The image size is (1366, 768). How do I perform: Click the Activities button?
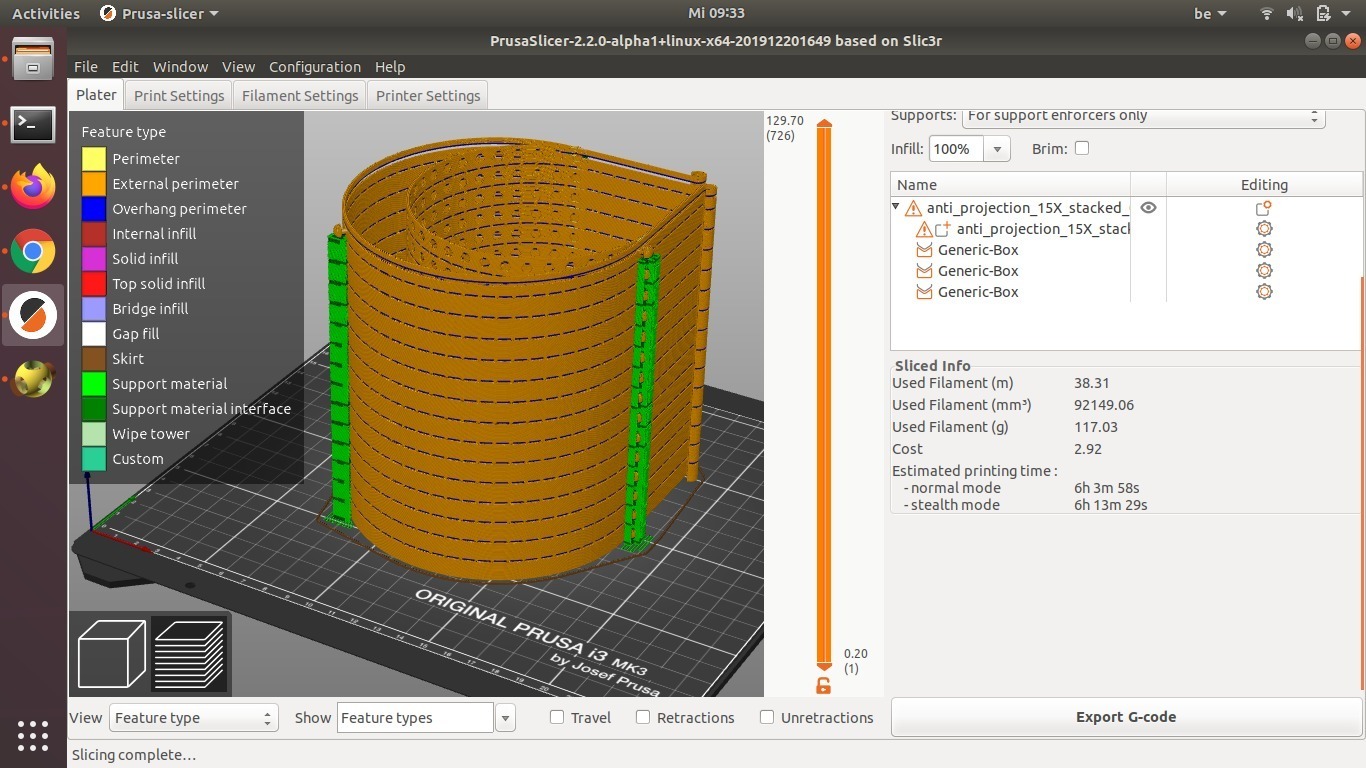pyautogui.click(x=46, y=14)
